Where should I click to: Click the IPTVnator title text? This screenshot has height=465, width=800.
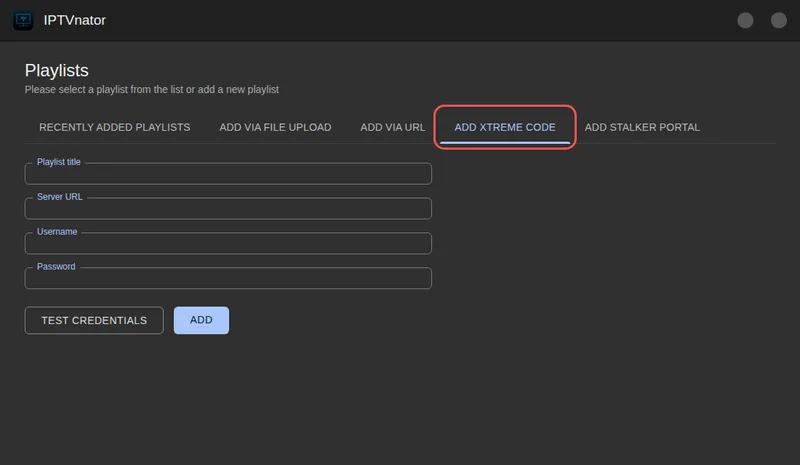pyautogui.click(x=74, y=20)
